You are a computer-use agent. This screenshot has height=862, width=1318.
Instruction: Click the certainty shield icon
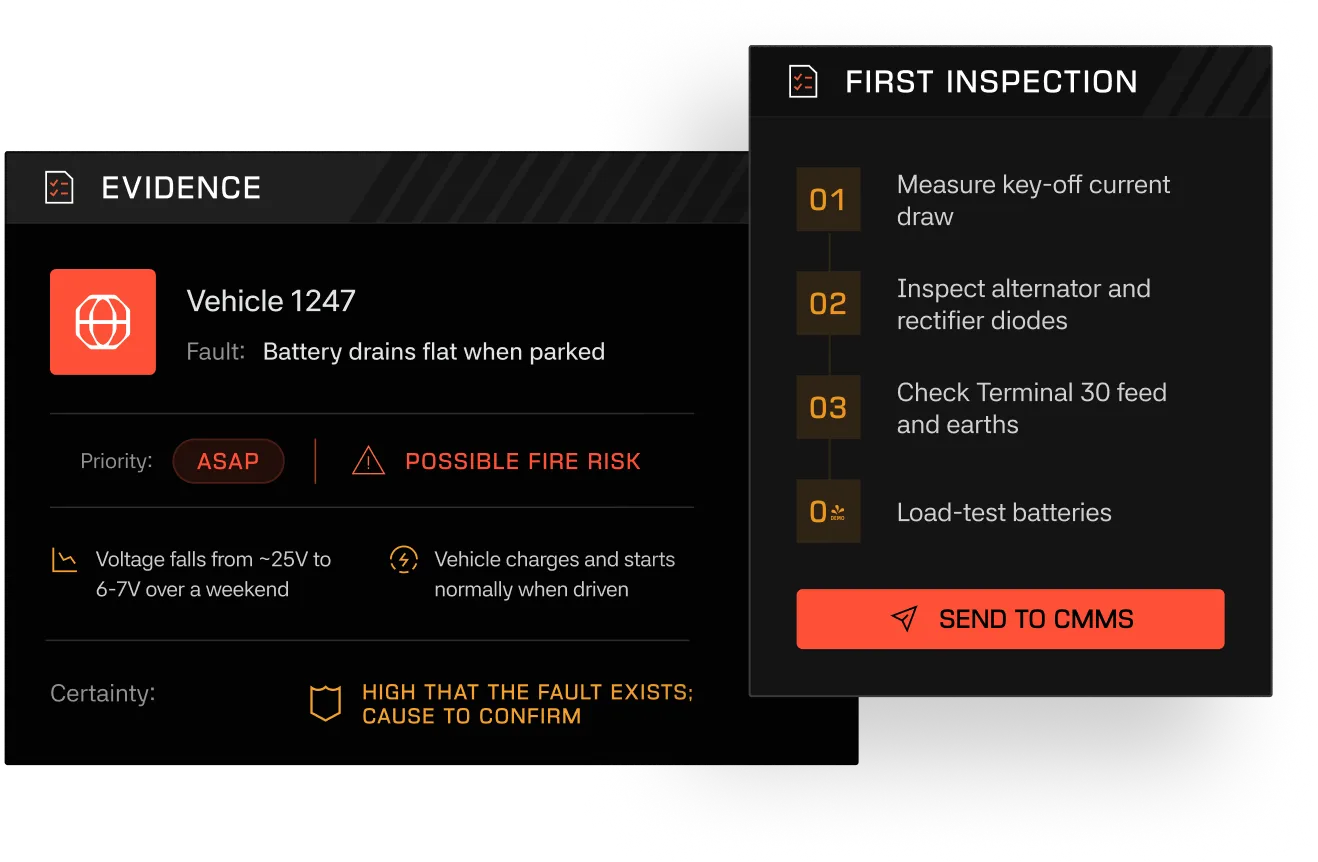tap(326, 704)
